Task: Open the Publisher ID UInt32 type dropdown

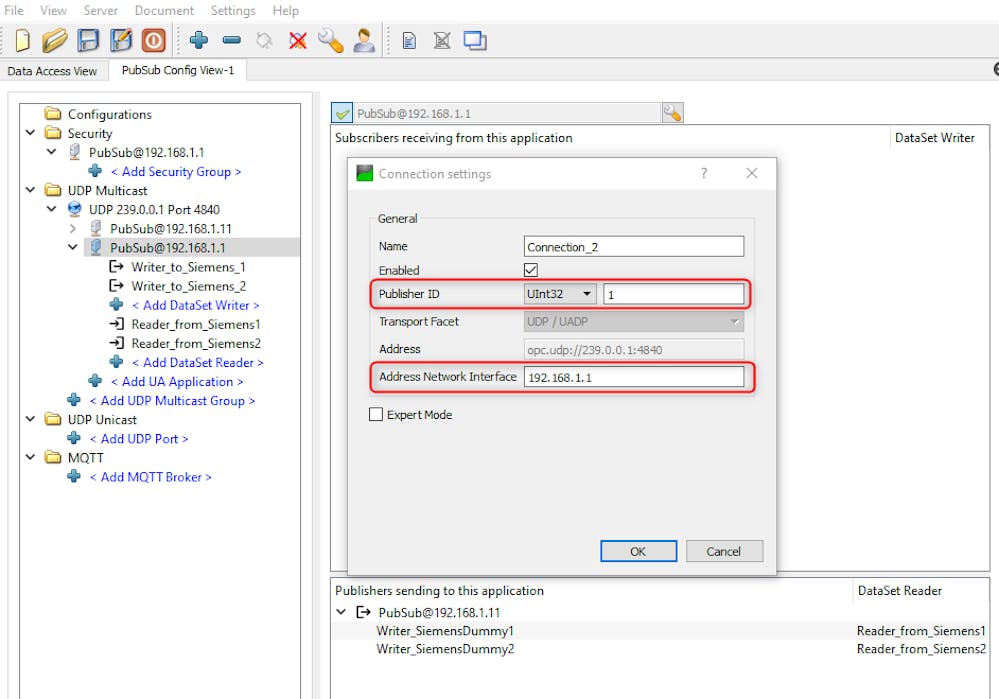Action: click(x=559, y=294)
